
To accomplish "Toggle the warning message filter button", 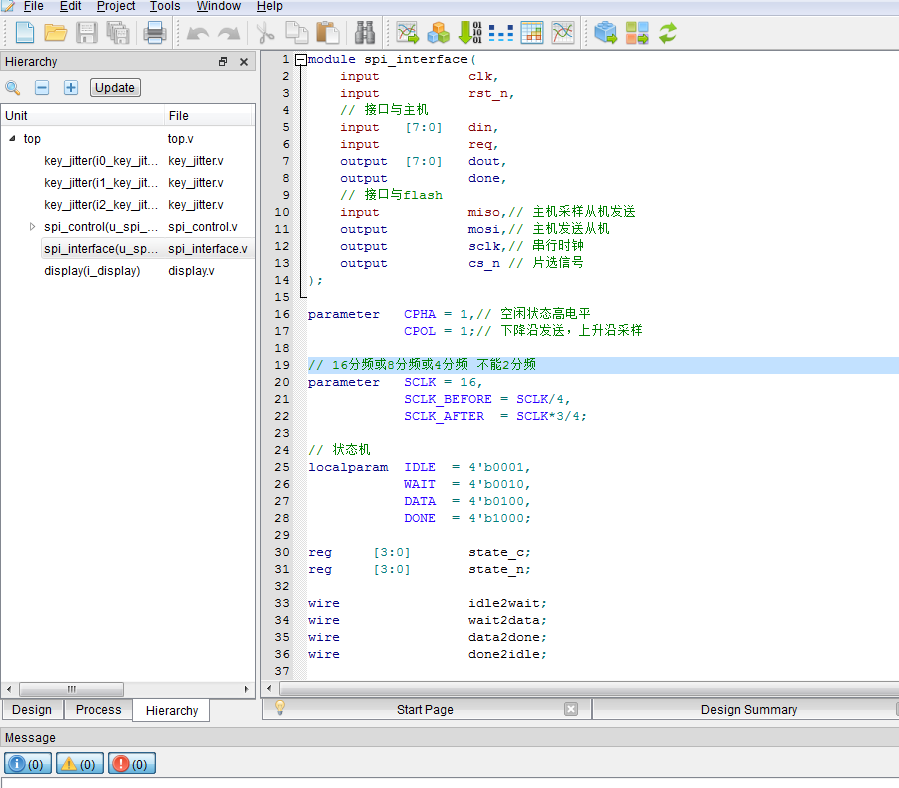I will 79,764.
